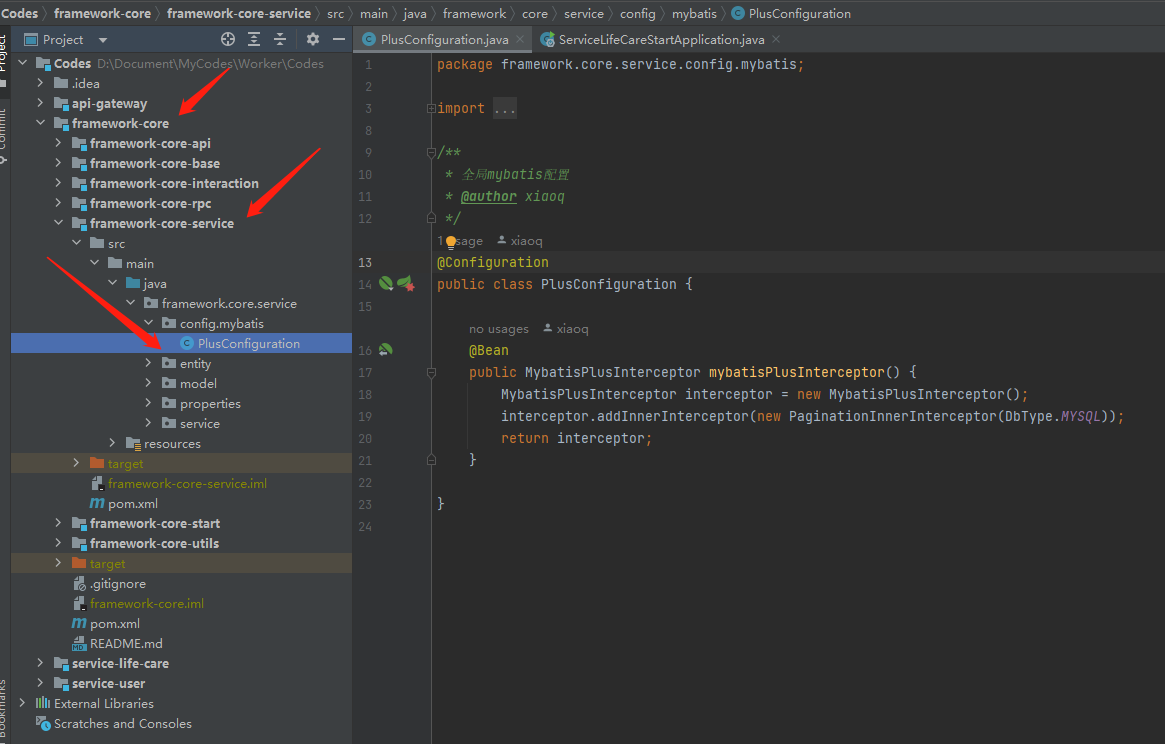The width and height of the screenshot is (1165, 744).
Task: Close the ServiceLifeCareStartApplication.java tab
Action: 776,39
